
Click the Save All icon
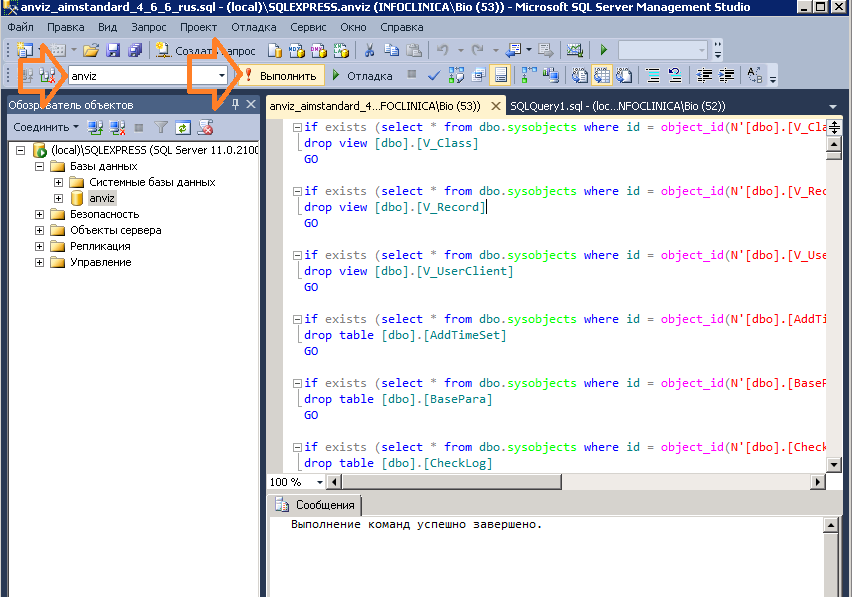(135, 51)
